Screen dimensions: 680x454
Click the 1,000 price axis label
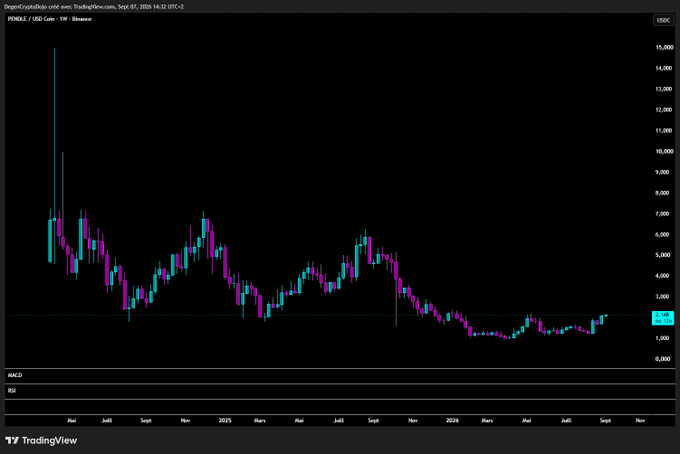[664, 338]
